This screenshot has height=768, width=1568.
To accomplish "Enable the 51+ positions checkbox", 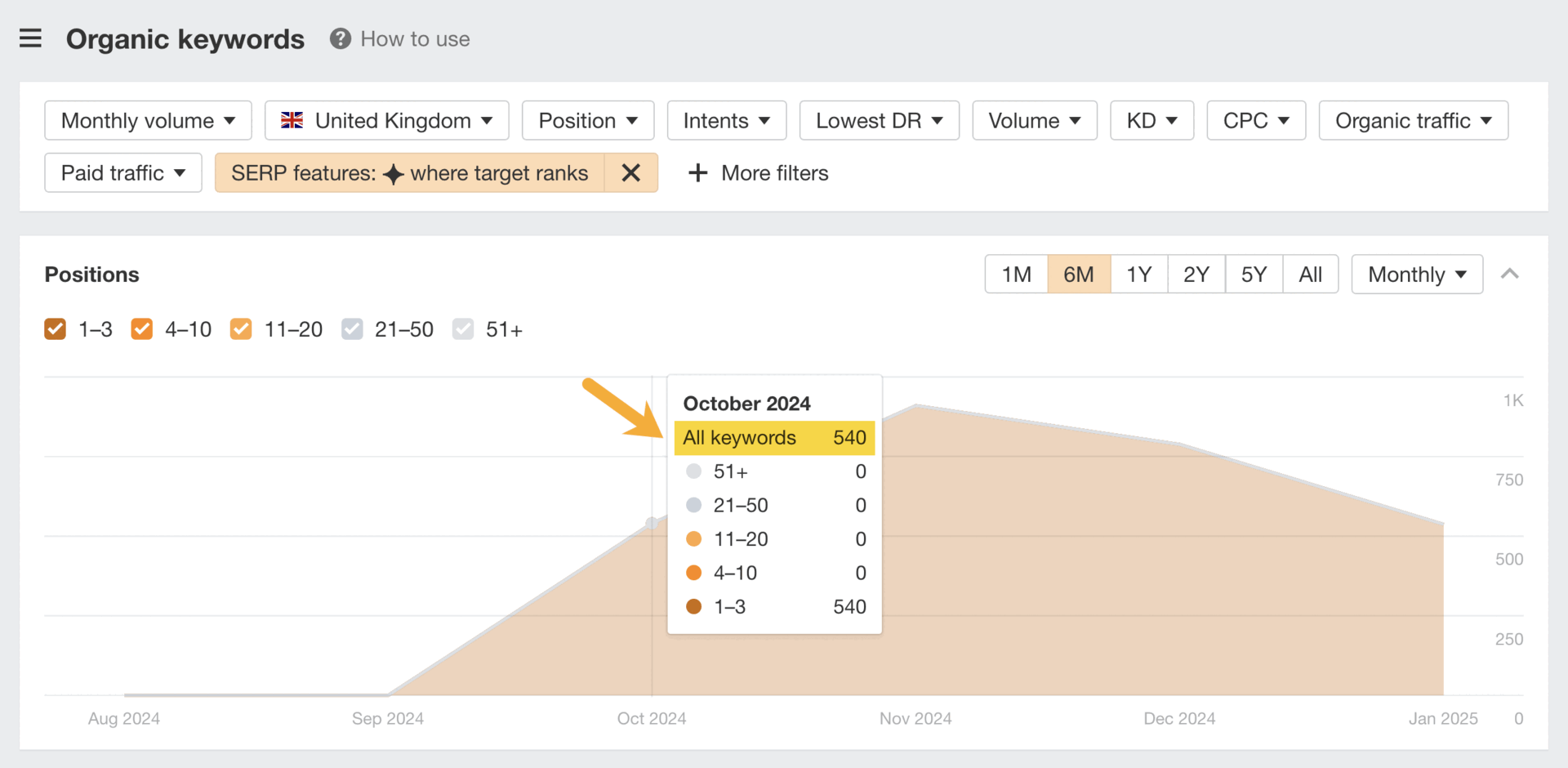I will [x=463, y=328].
